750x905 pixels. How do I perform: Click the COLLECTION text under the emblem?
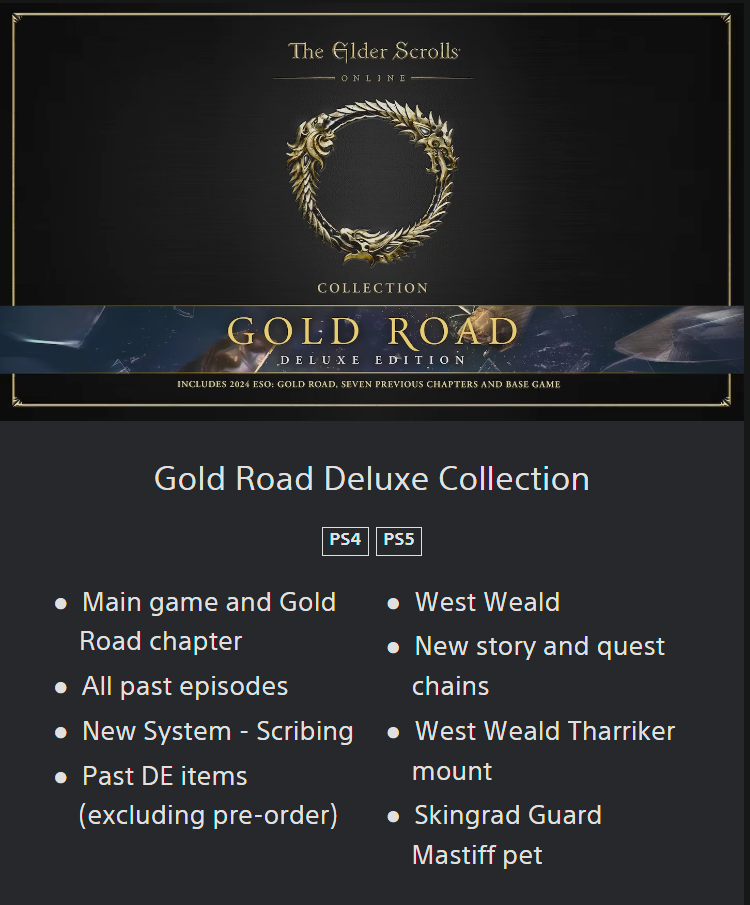tap(373, 288)
